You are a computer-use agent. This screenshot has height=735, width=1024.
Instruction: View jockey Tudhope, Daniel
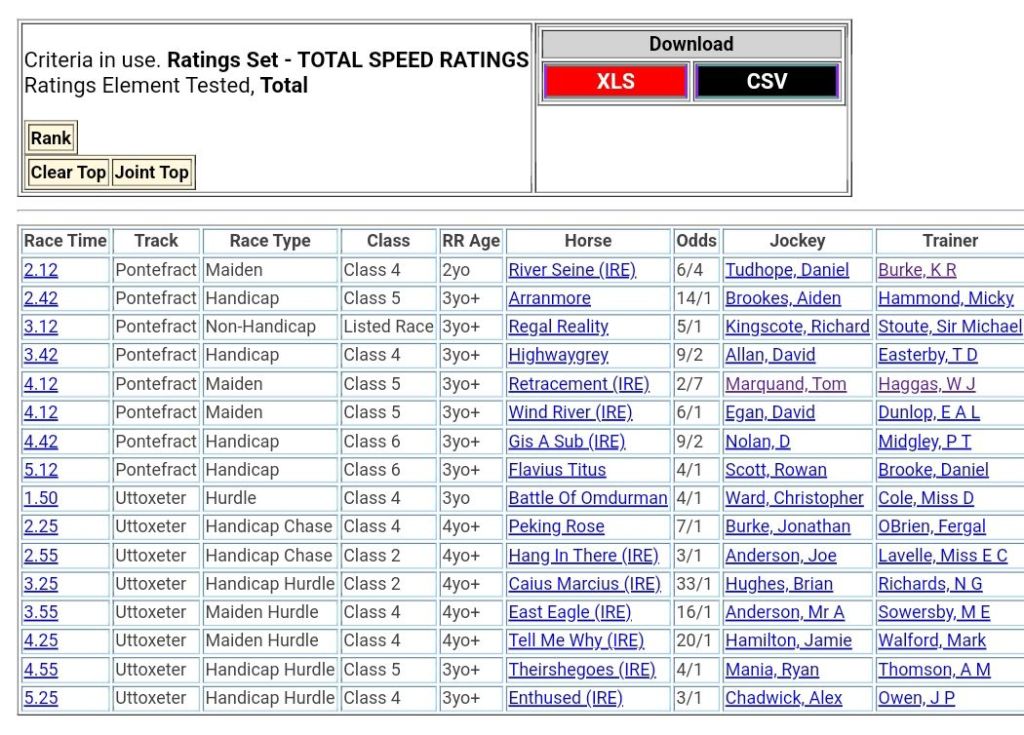click(x=787, y=270)
